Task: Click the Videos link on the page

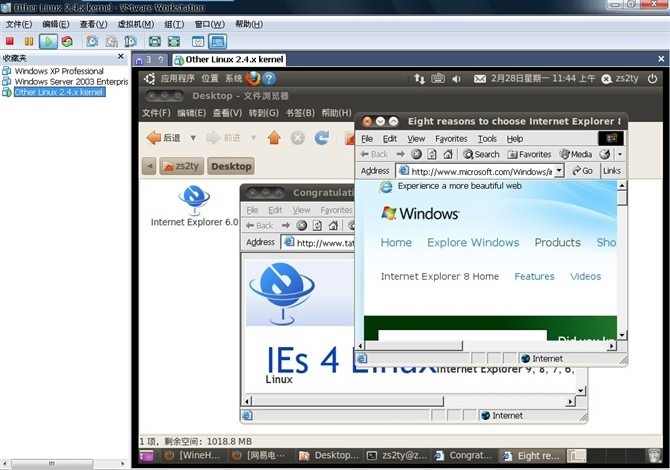Action: (x=585, y=276)
